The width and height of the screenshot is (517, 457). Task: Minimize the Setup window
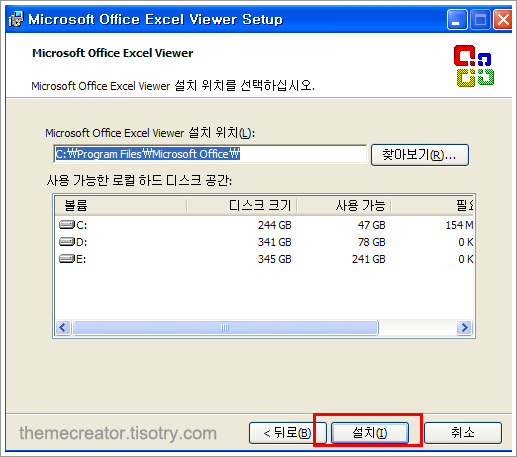[x=457, y=20]
